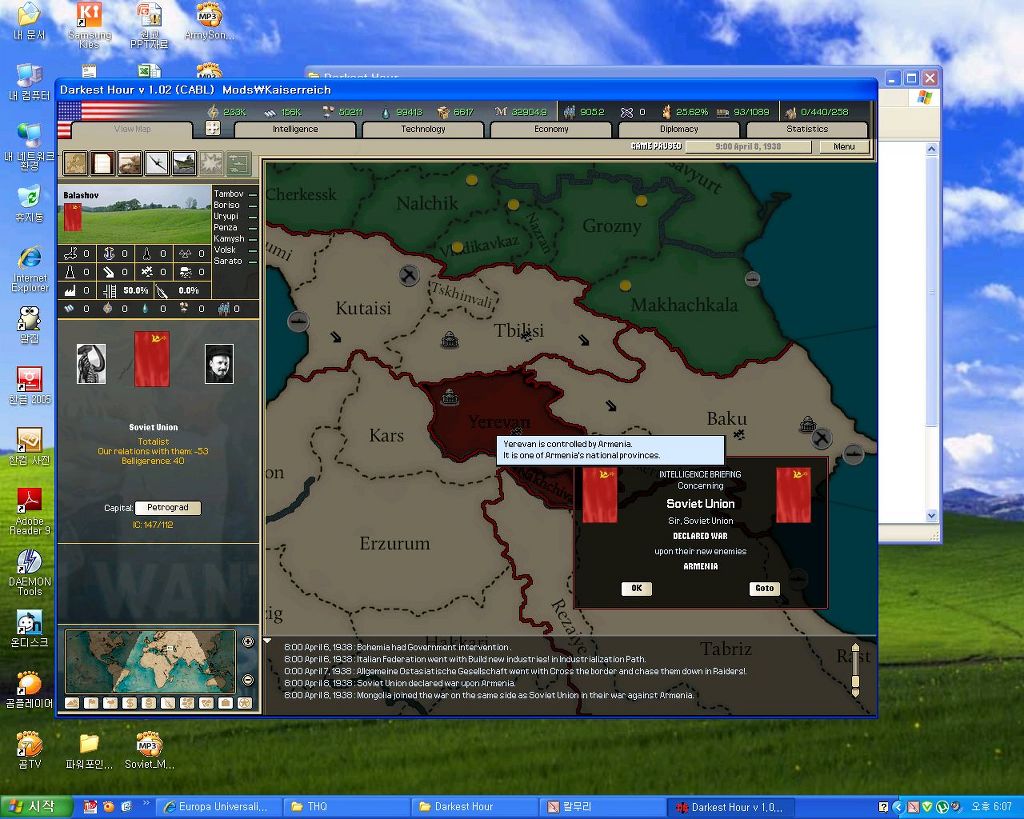
Task: Click the Soviet leader portrait on the right
Action: tap(219, 363)
